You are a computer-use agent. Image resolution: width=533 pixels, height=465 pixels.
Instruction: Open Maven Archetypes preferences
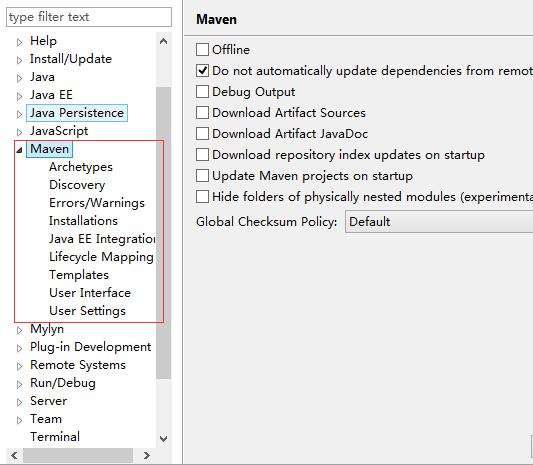[x=81, y=167]
